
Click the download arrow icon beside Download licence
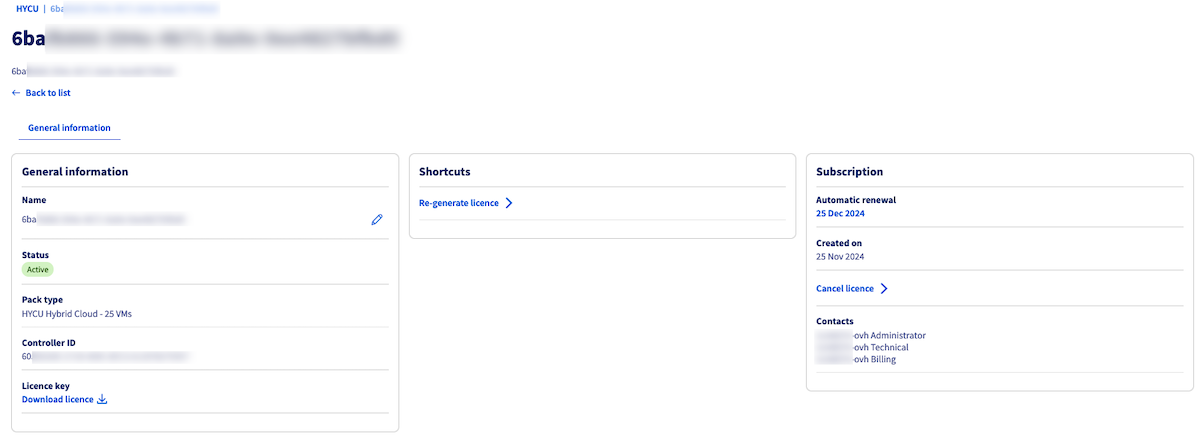[102, 400]
